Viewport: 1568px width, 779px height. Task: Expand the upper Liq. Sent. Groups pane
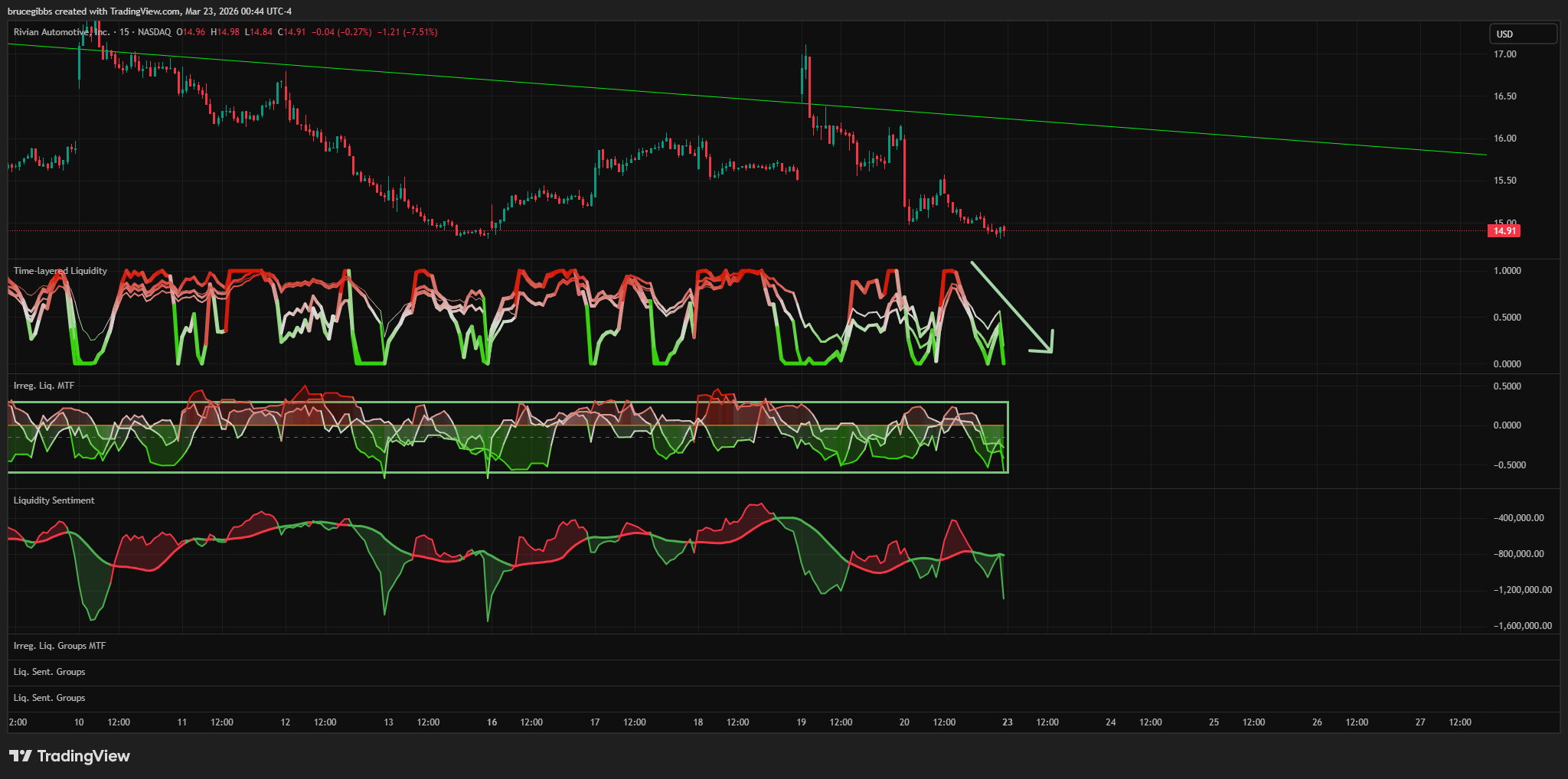49,672
